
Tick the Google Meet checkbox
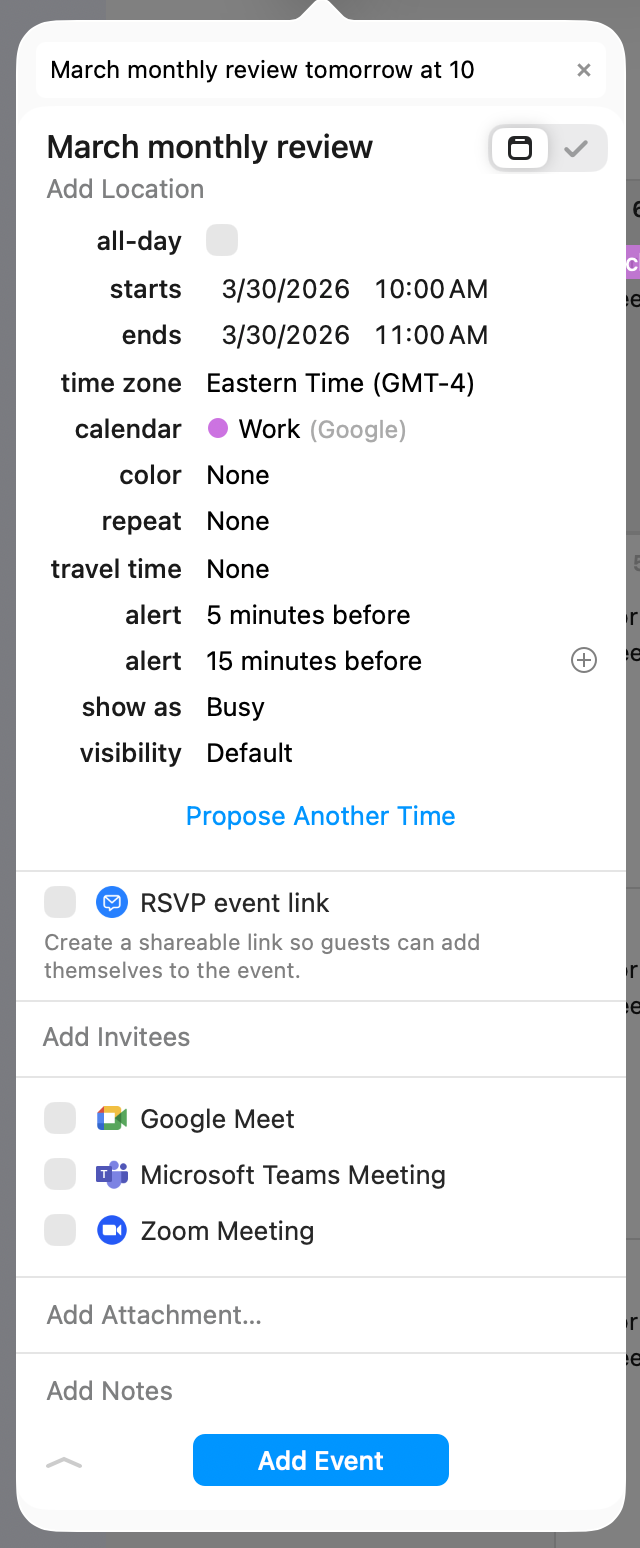point(60,1118)
